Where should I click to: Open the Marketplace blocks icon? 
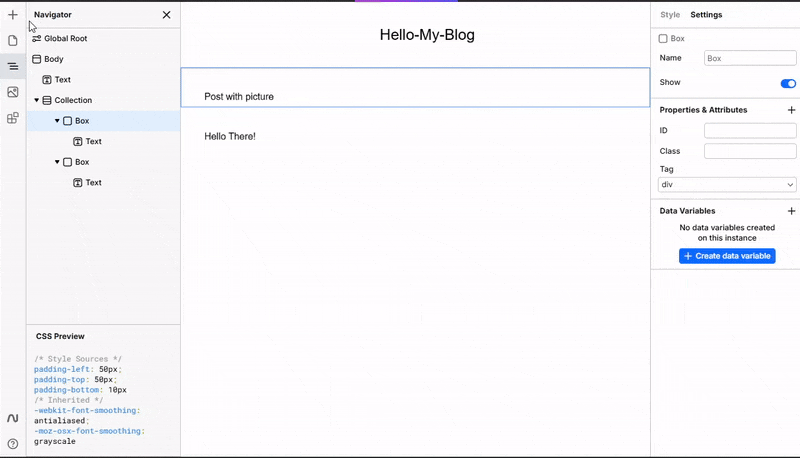point(13,118)
